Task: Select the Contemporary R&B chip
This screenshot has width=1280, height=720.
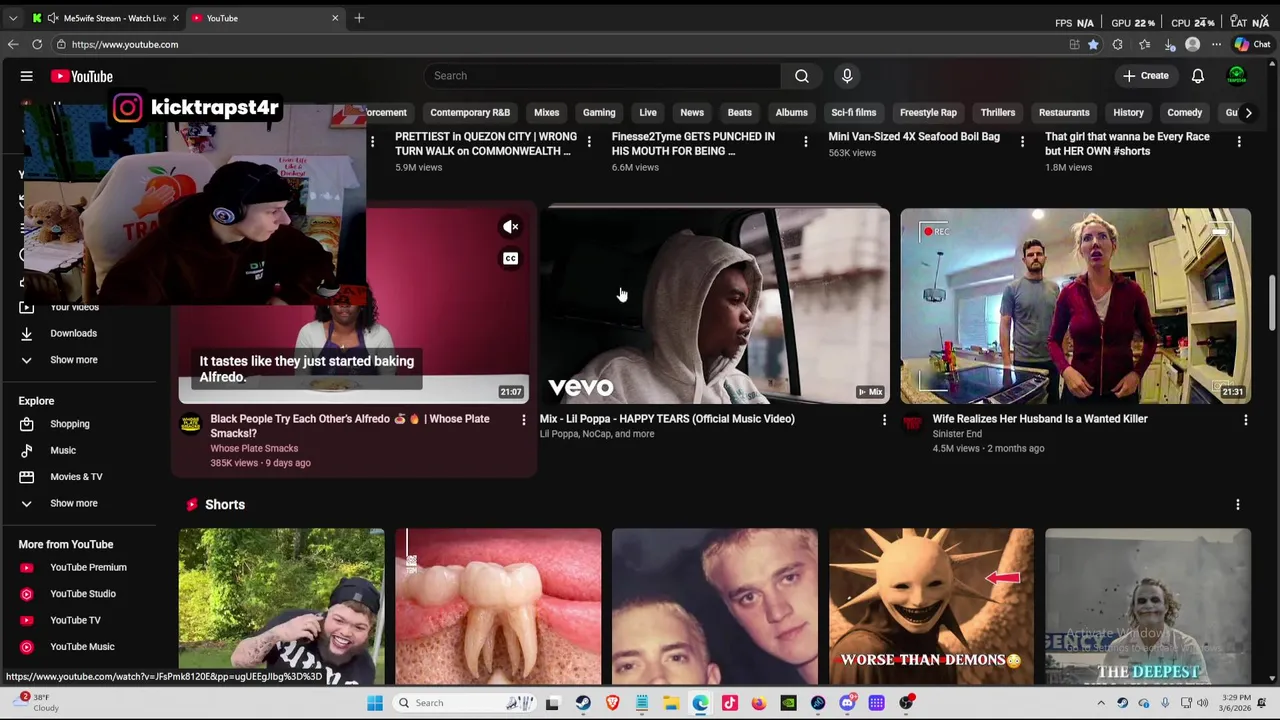Action: (470, 113)
